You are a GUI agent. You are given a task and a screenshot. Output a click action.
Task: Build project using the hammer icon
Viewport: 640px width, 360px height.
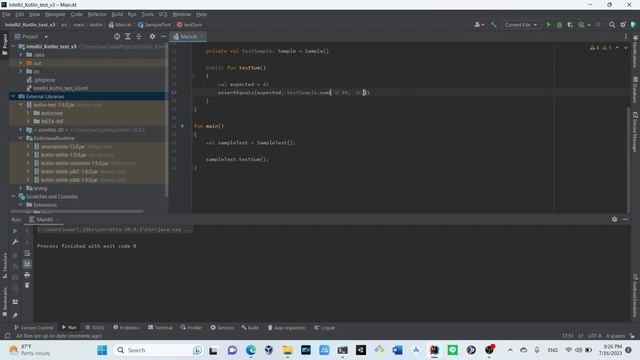click(493, 25)
